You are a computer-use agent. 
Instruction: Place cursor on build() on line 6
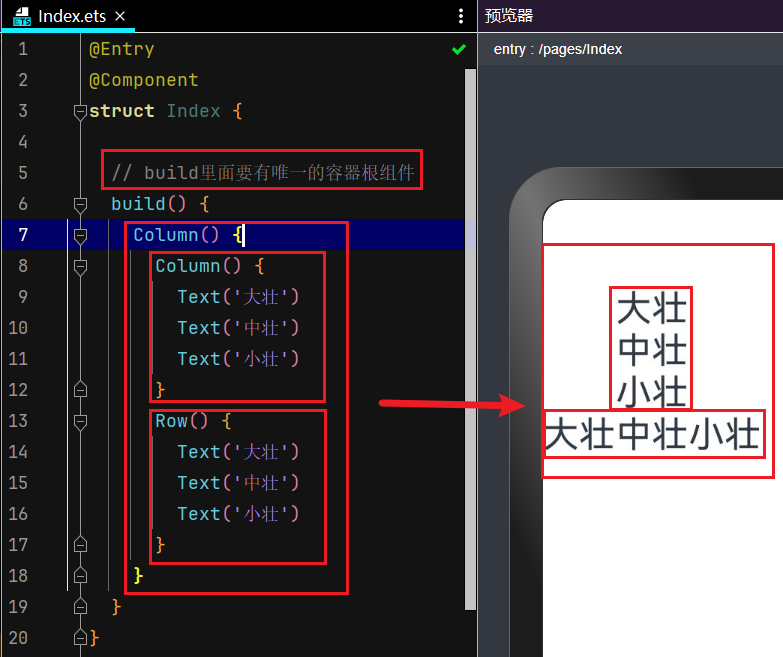[148, 204]
